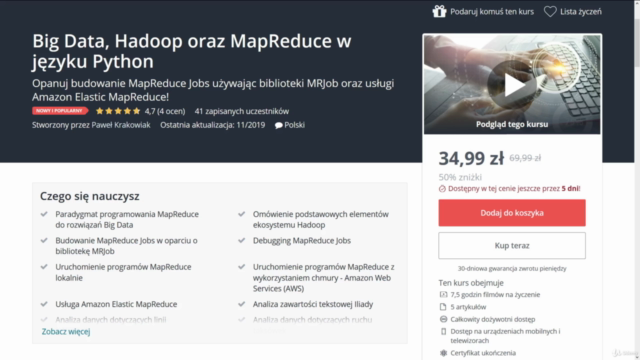Click the five-star rating icons
The width and height of the screenshot is (640, 360).
point(118,111)
